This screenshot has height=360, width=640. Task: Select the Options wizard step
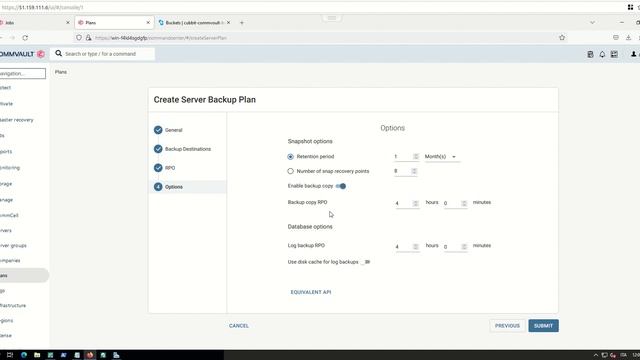pos(187,187)
